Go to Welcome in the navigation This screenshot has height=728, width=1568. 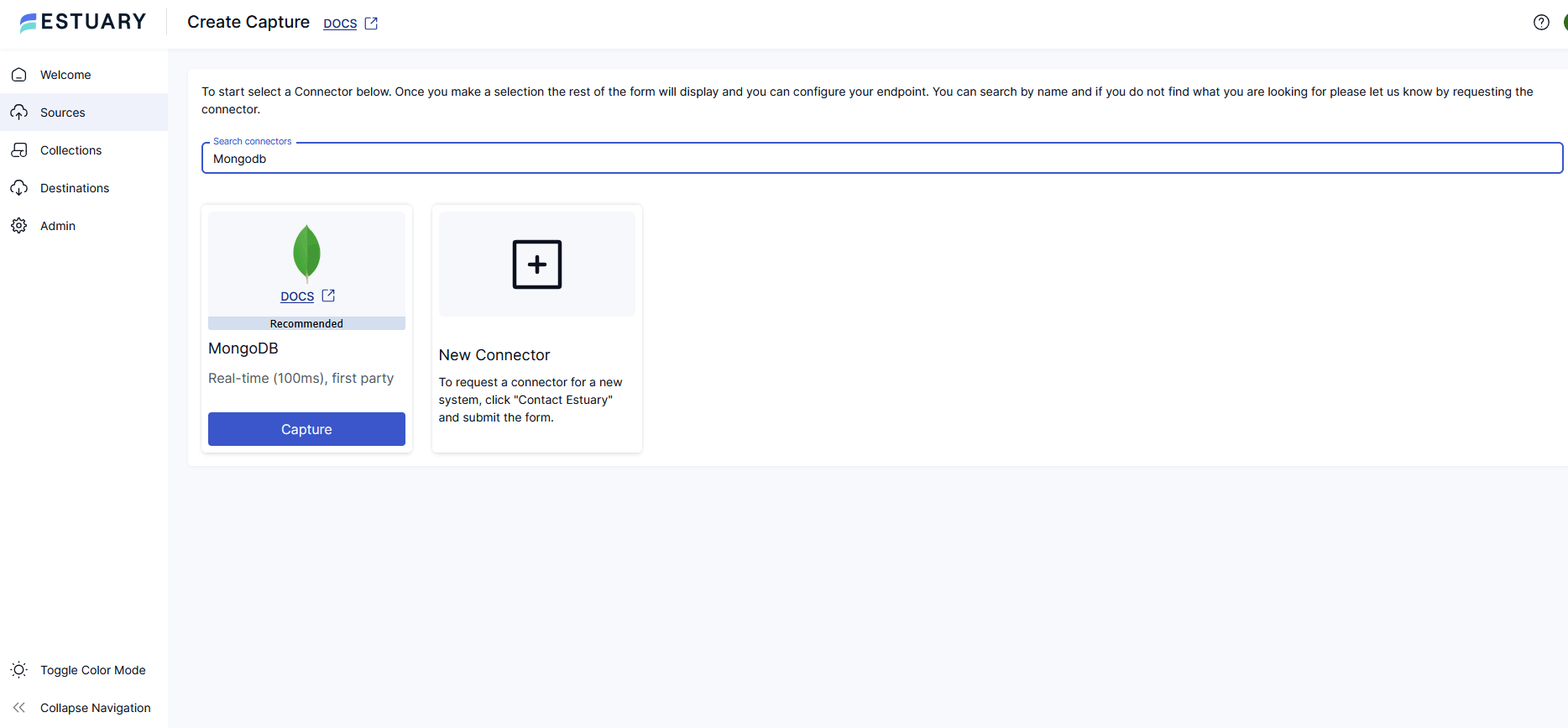[84, 75]
